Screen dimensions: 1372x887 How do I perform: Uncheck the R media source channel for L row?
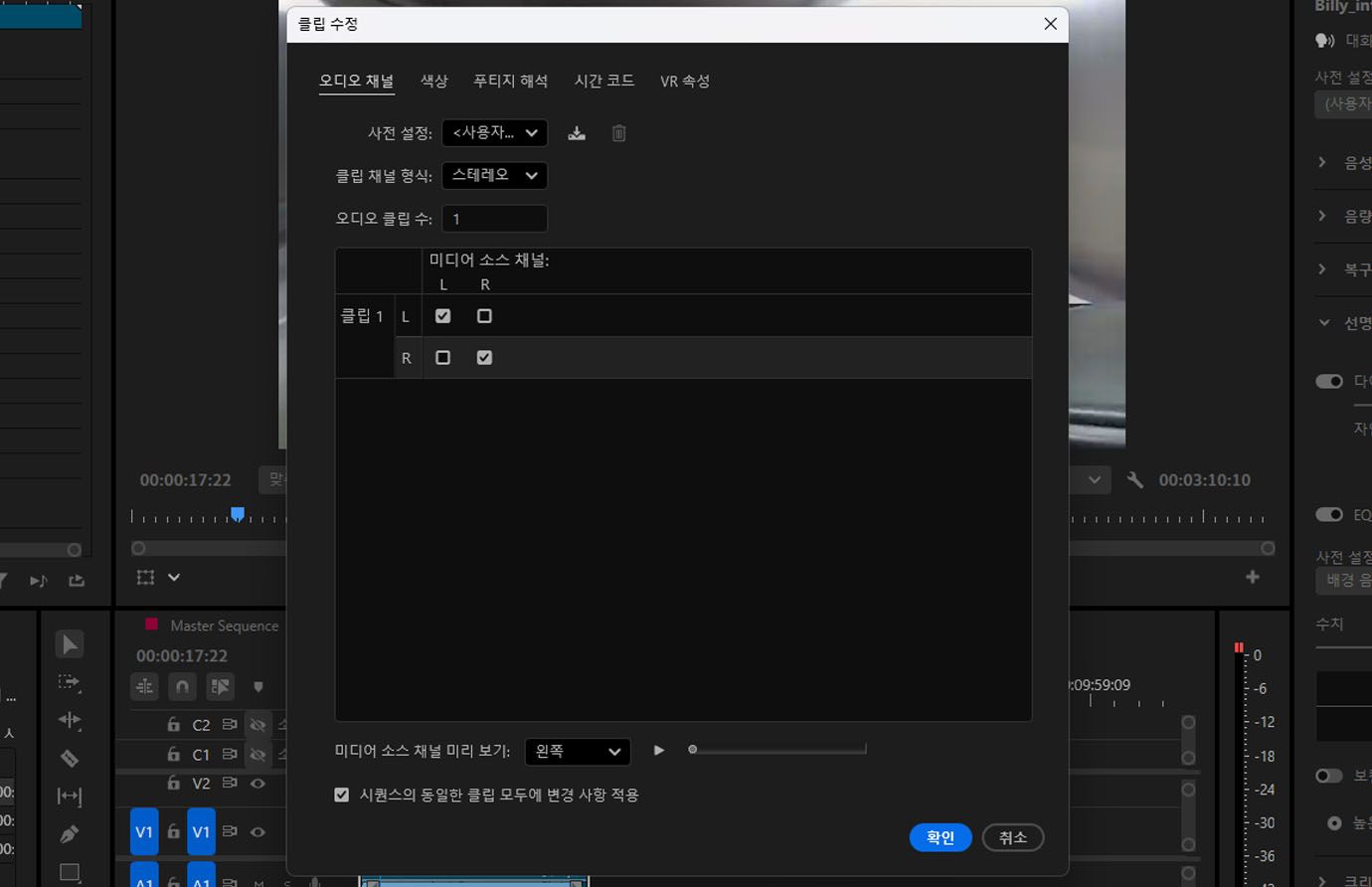click(x=484, y=315)
